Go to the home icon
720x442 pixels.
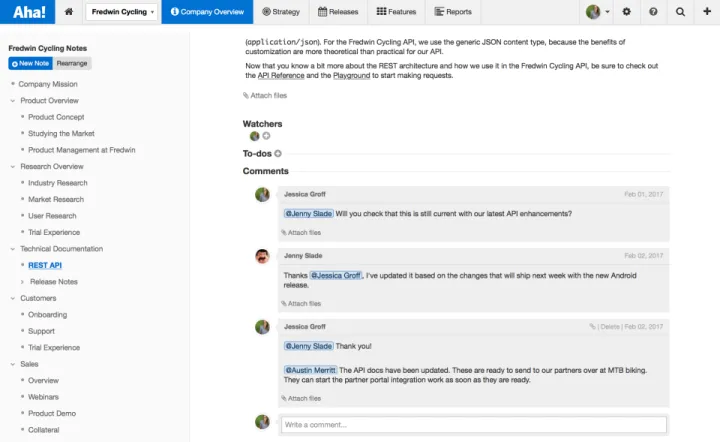point(69,11)
